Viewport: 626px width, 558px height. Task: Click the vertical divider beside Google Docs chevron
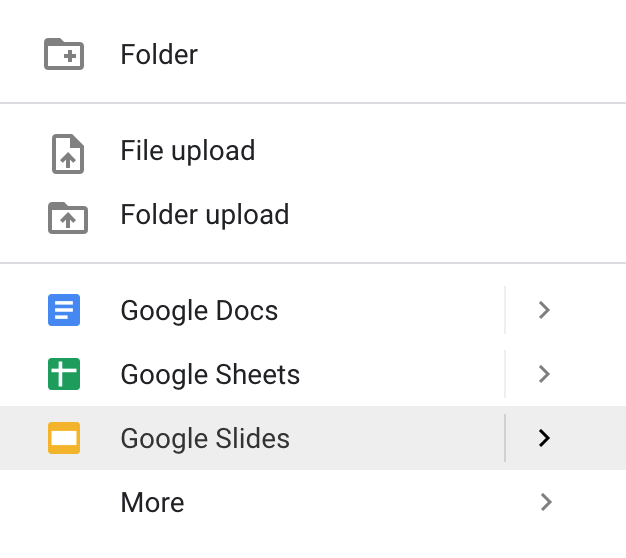(x=505, y=310)
